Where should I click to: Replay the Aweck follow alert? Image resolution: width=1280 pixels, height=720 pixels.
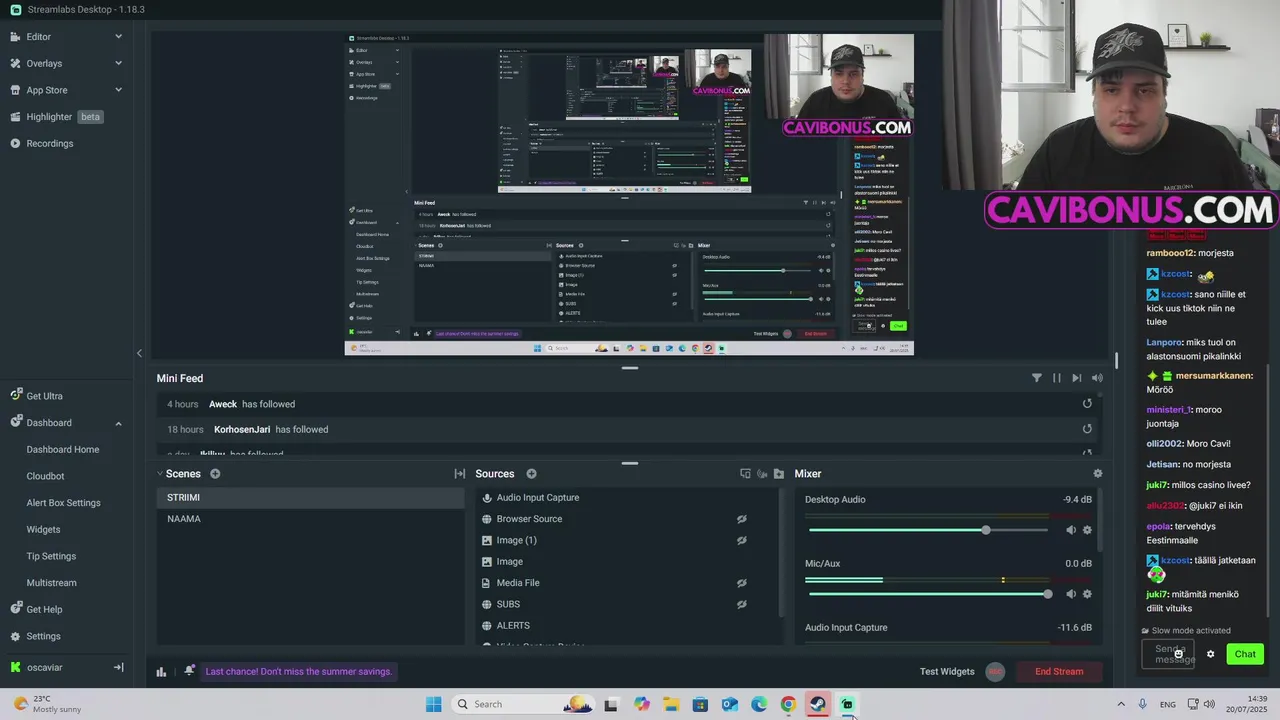(1087, 404)
